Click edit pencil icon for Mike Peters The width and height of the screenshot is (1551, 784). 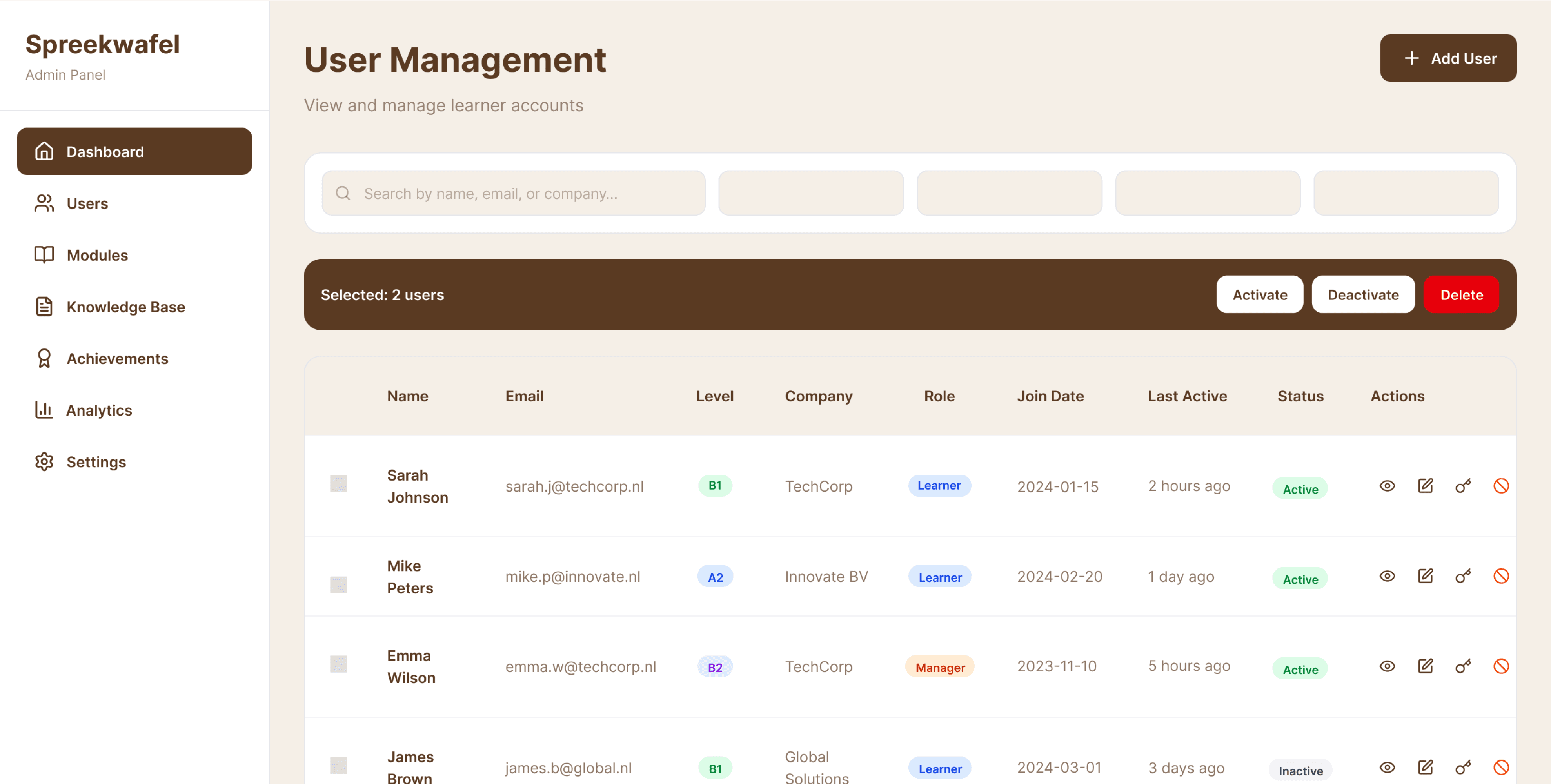[x=1425, y=576]
